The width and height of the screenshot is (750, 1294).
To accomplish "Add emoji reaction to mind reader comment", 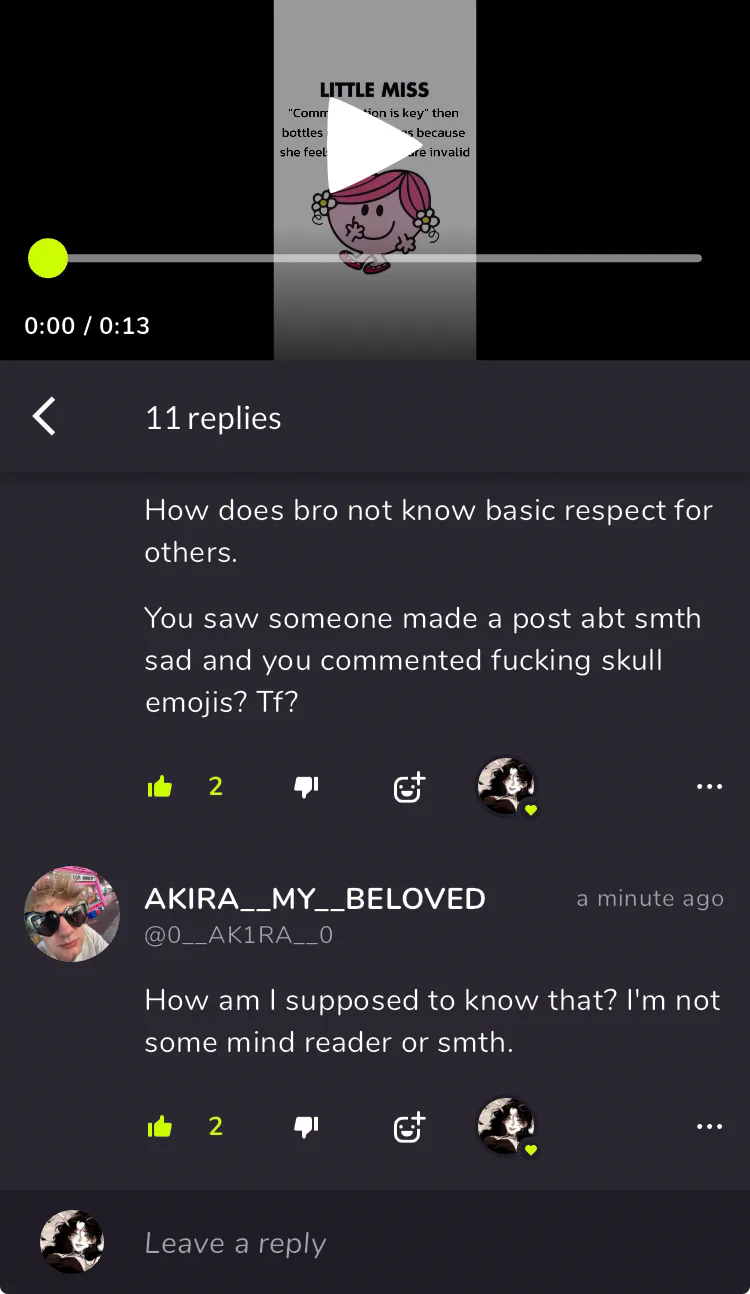I will pos(409,1127).
